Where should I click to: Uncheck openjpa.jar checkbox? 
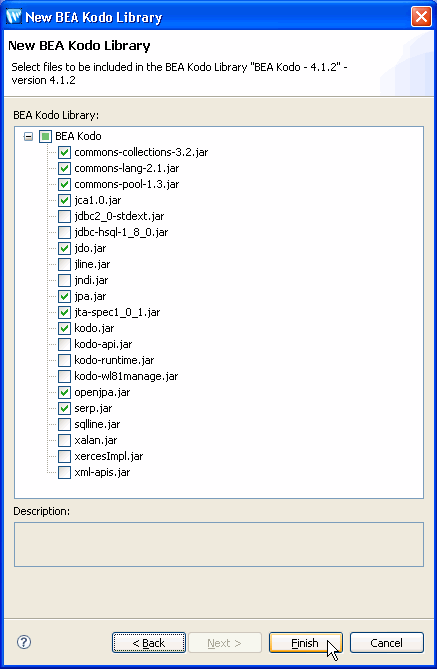coord(64,393)
